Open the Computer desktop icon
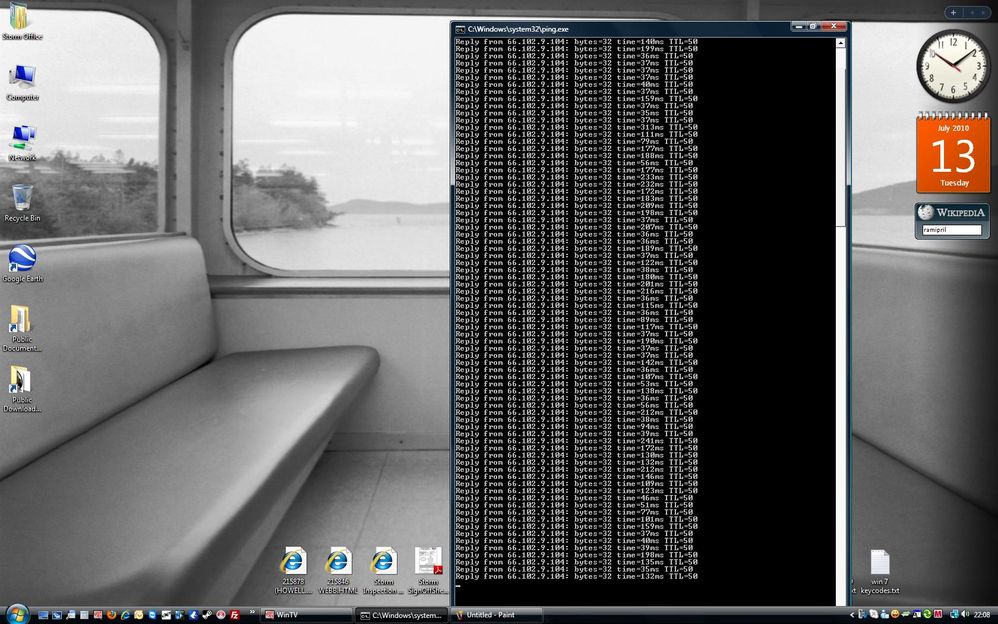The width and height of the screenshot is (998, 624). [22, 79]
